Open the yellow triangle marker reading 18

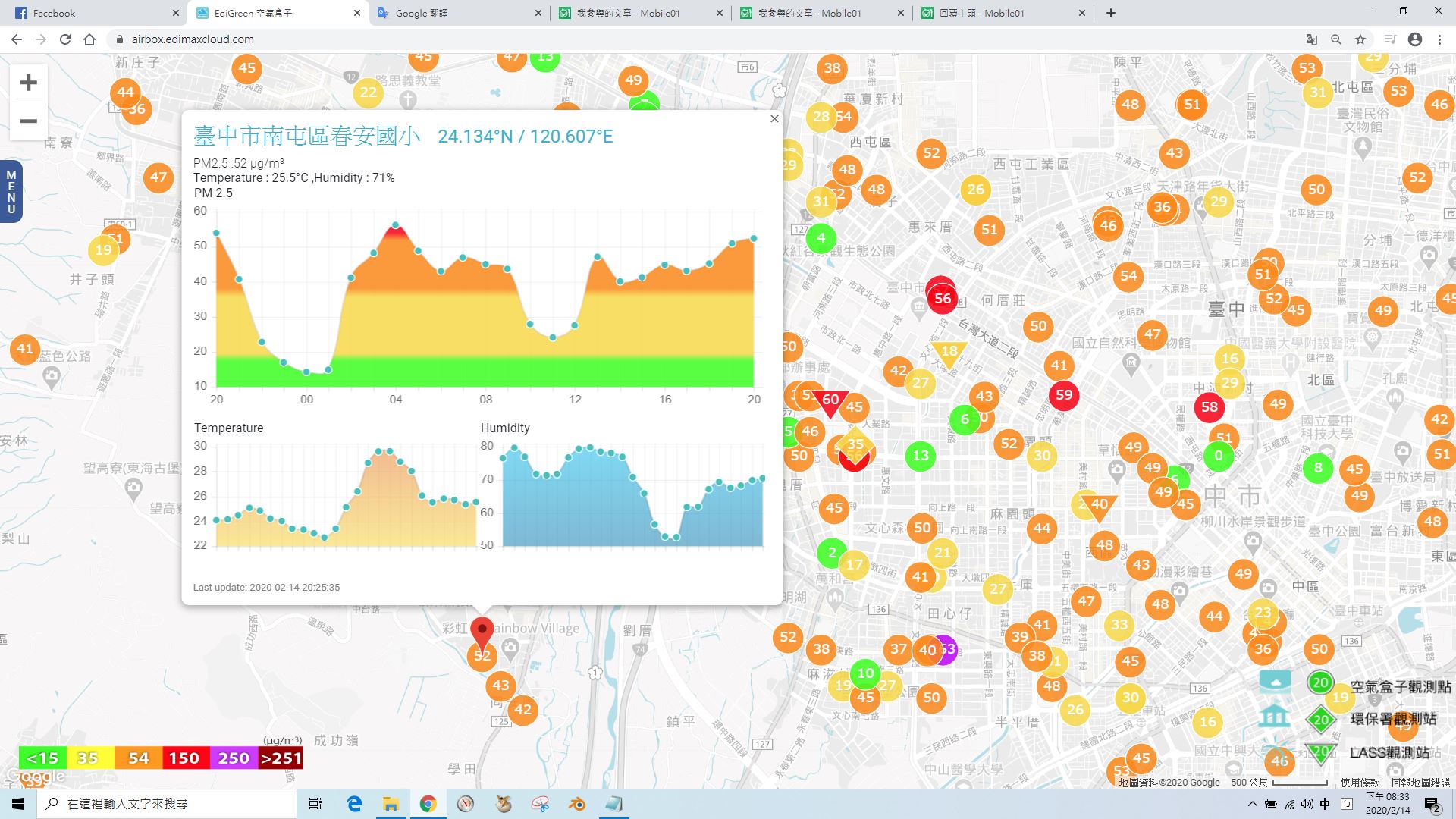pyautogui.click(x=949, y=353)
